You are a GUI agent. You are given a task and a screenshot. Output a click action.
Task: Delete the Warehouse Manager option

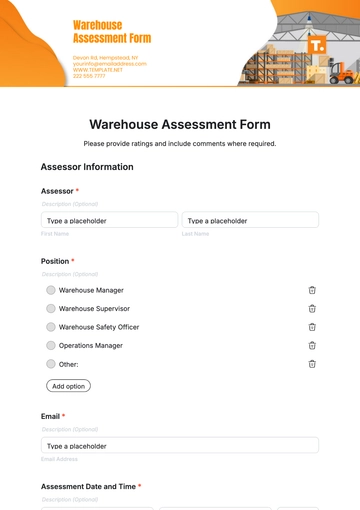pos(312,290)
